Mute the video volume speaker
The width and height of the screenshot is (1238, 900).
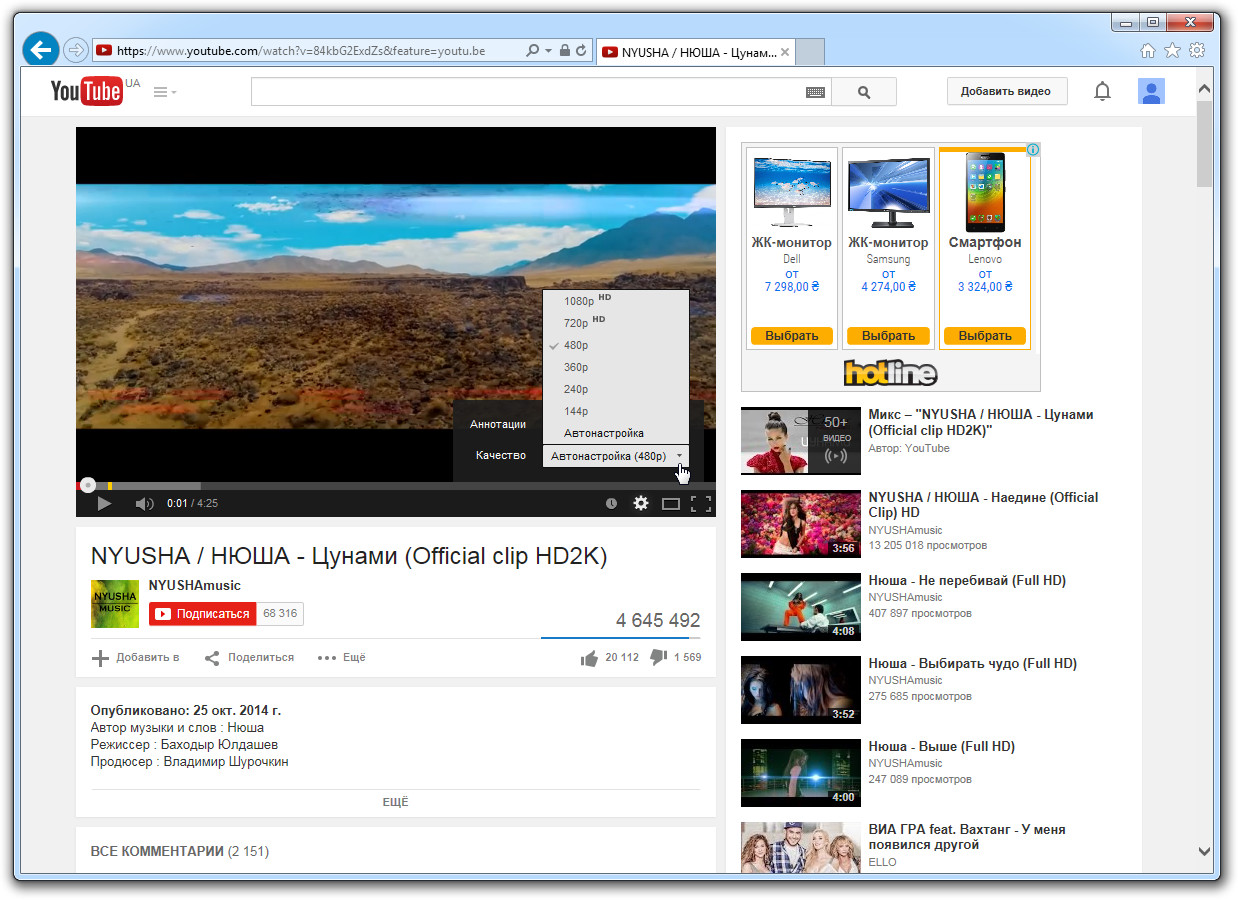[144, 503]
